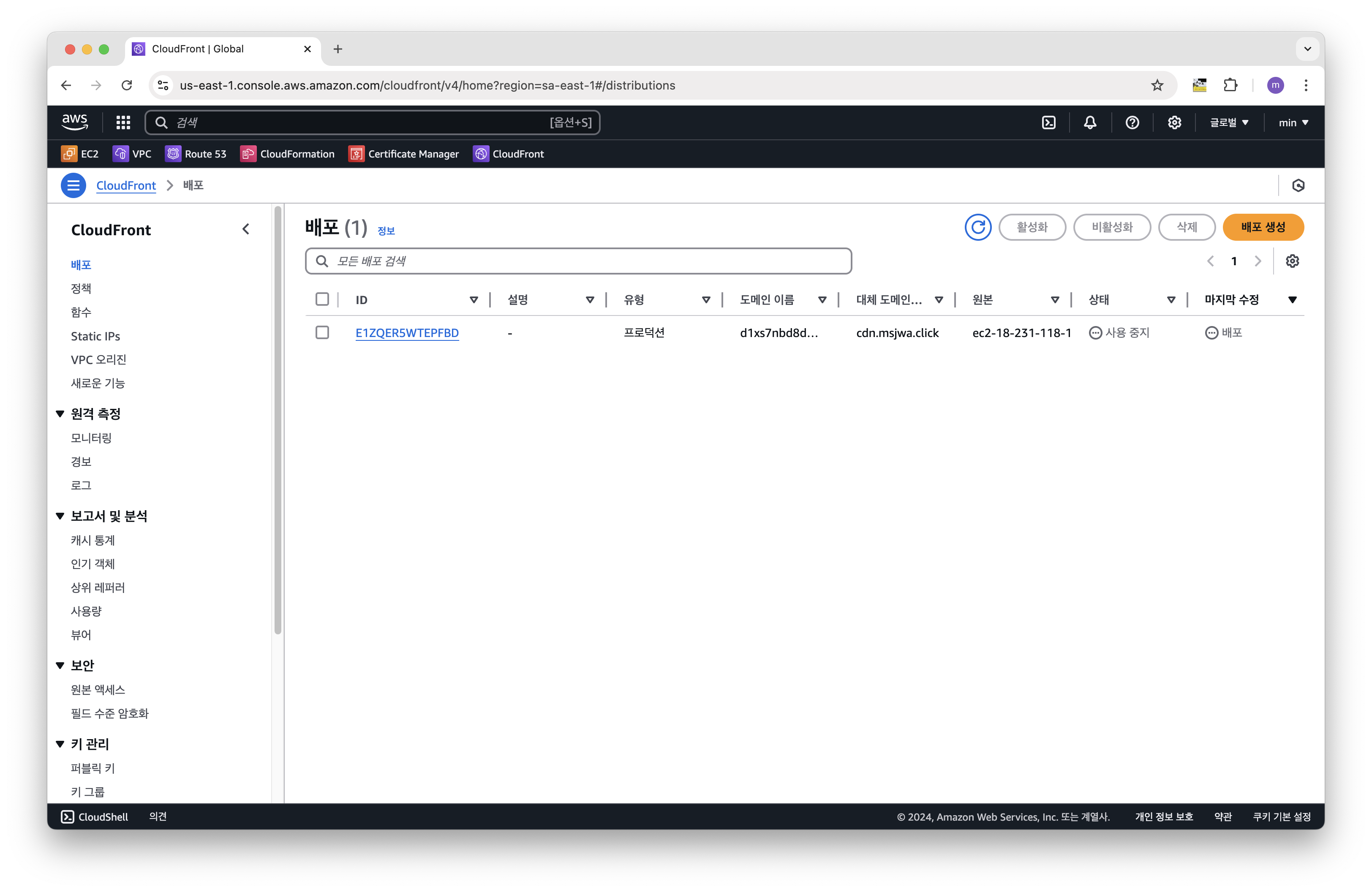Open the min account dropdown
This screenshot has height=892, width=1372.
[1293, 123]
